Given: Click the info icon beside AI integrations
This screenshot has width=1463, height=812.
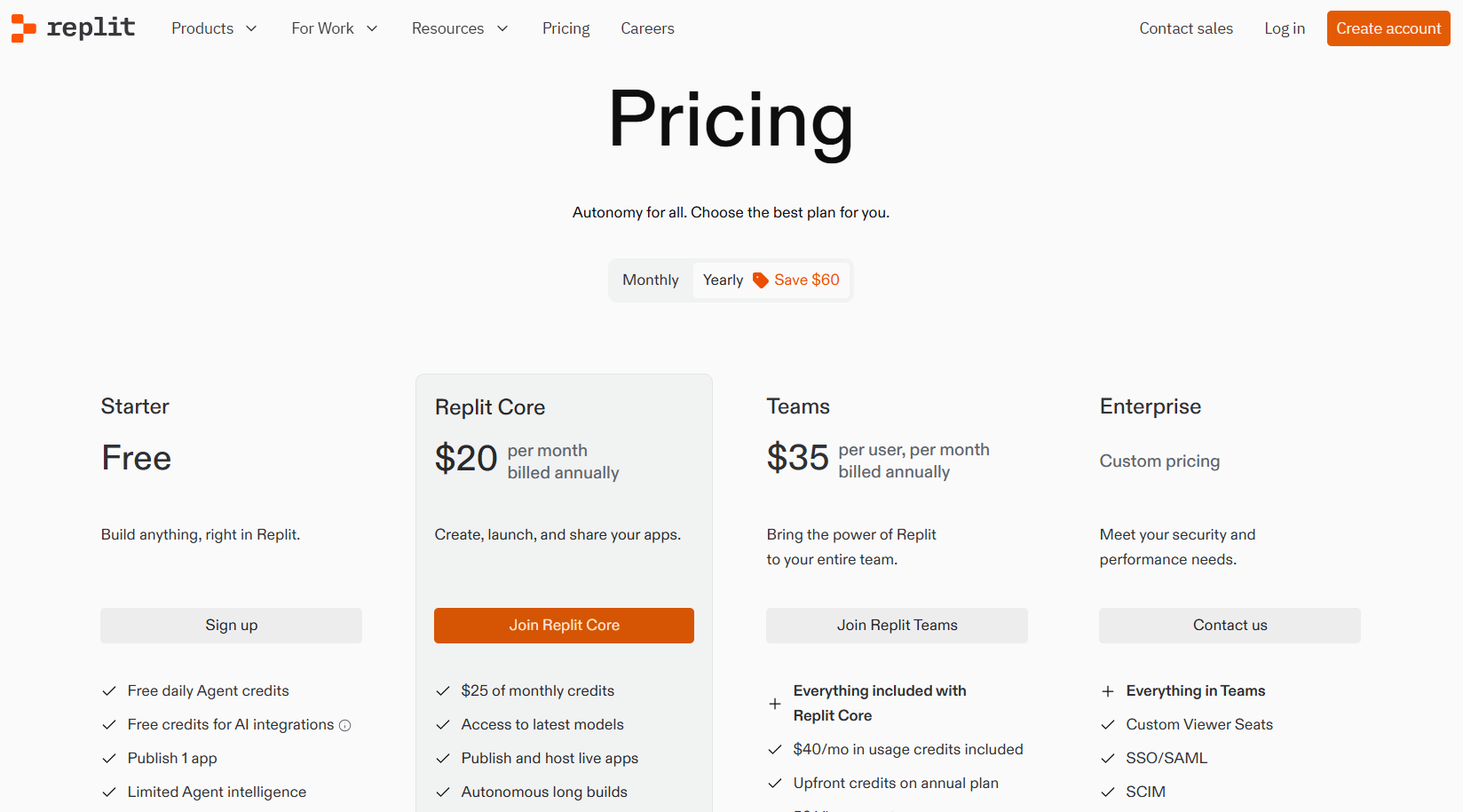Looking at the screenshot, I should click(x=345, y=726).
